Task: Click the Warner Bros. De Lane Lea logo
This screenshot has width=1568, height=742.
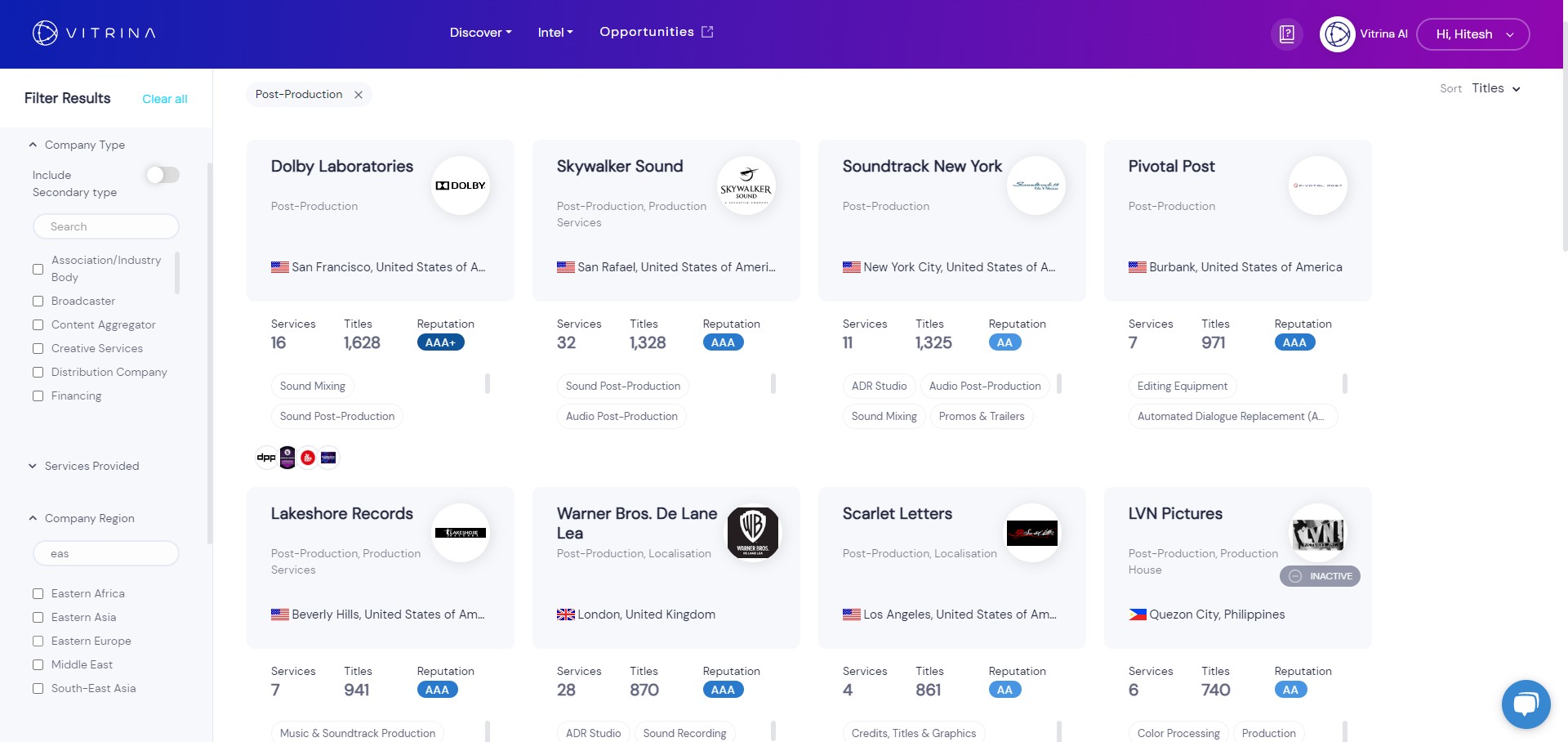Action: 753,533
